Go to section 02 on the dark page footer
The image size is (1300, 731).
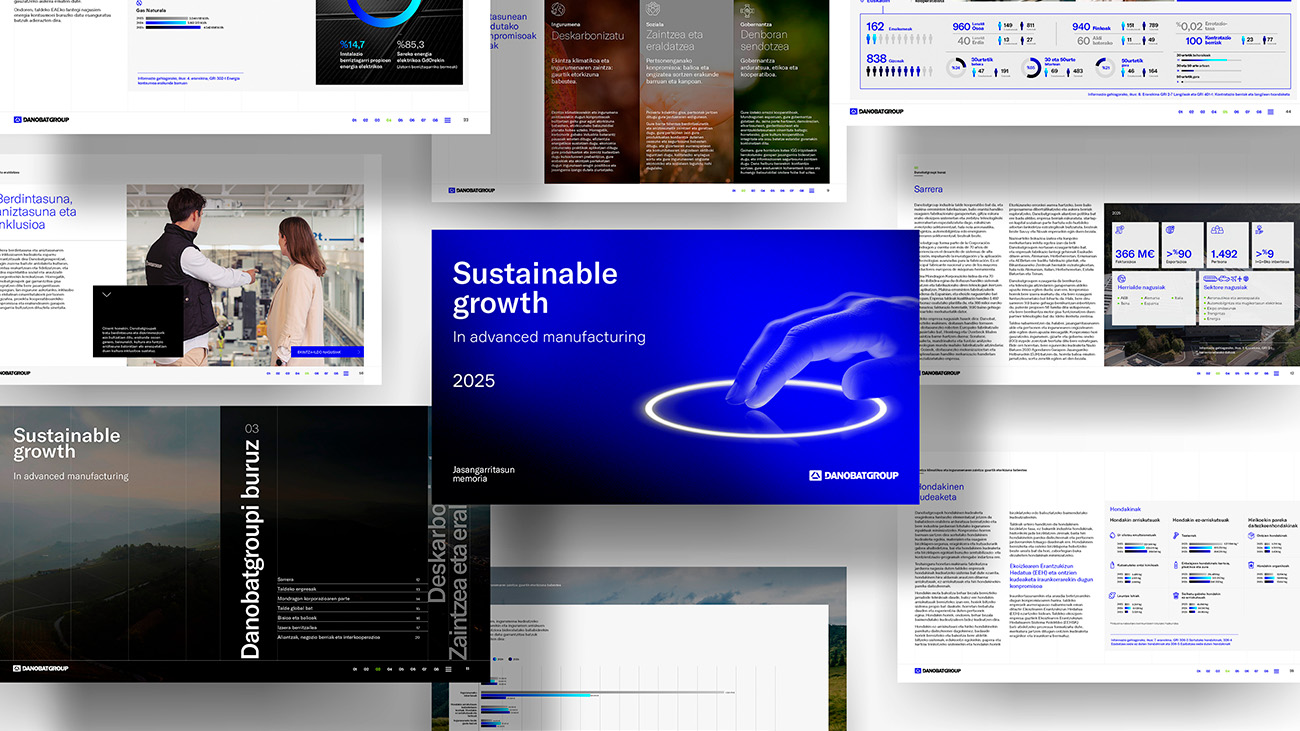[x=366, y=668]
